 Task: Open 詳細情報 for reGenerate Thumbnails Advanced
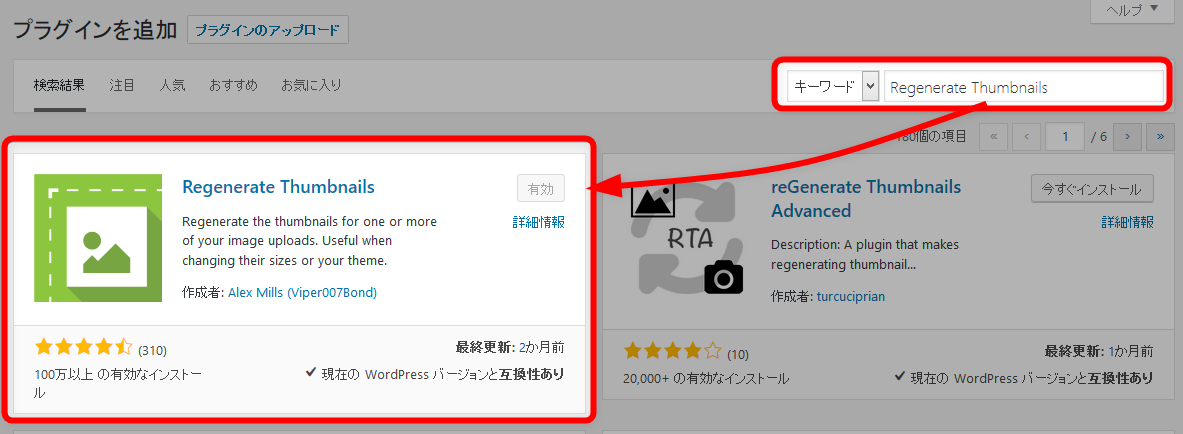[1127, 222]
